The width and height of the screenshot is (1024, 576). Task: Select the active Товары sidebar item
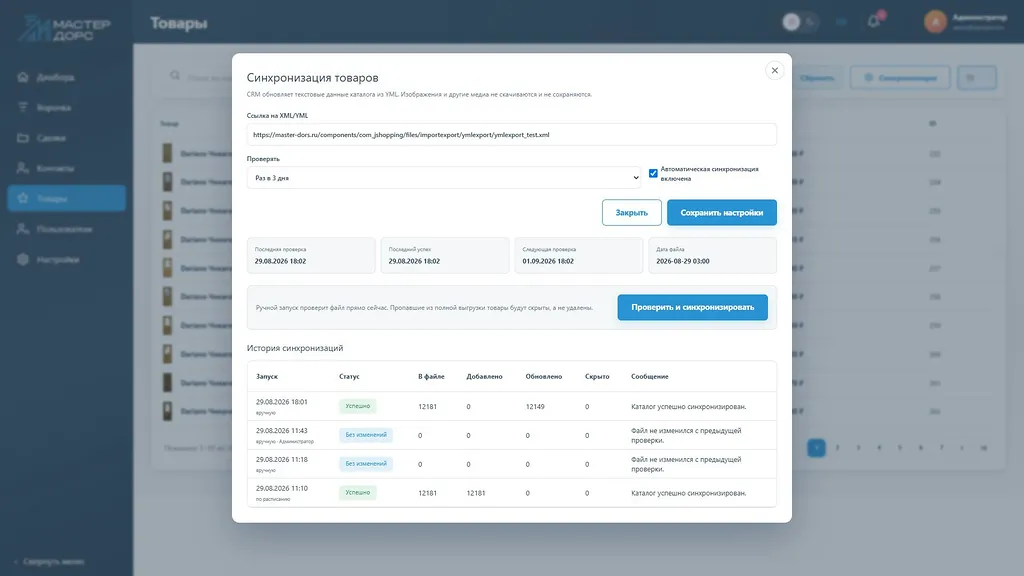[67, 199]
